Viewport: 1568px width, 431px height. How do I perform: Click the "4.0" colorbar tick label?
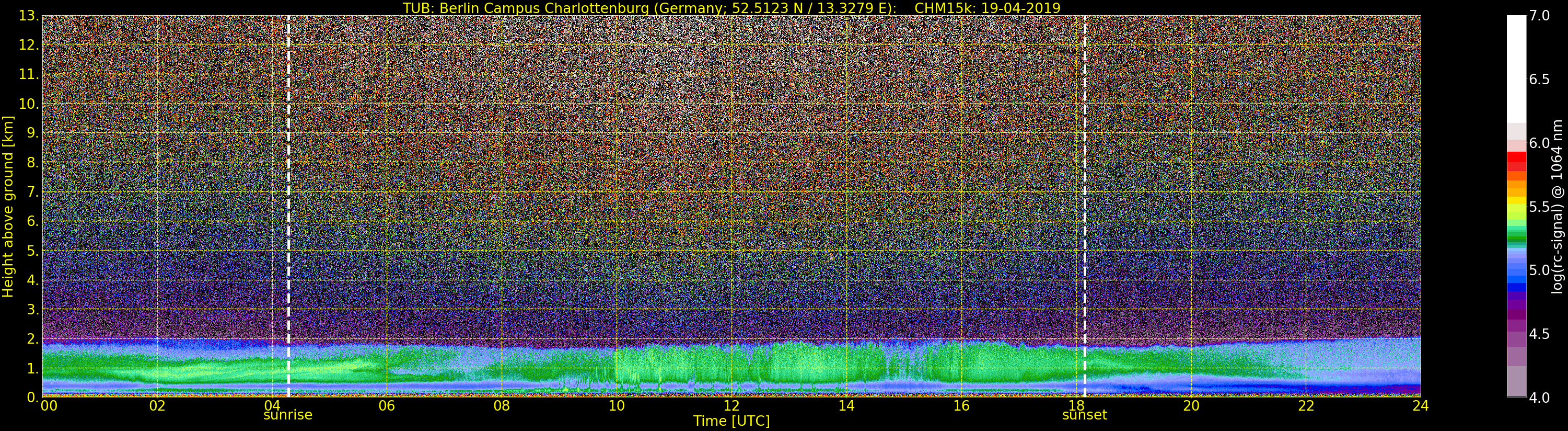click(1539, 398)
